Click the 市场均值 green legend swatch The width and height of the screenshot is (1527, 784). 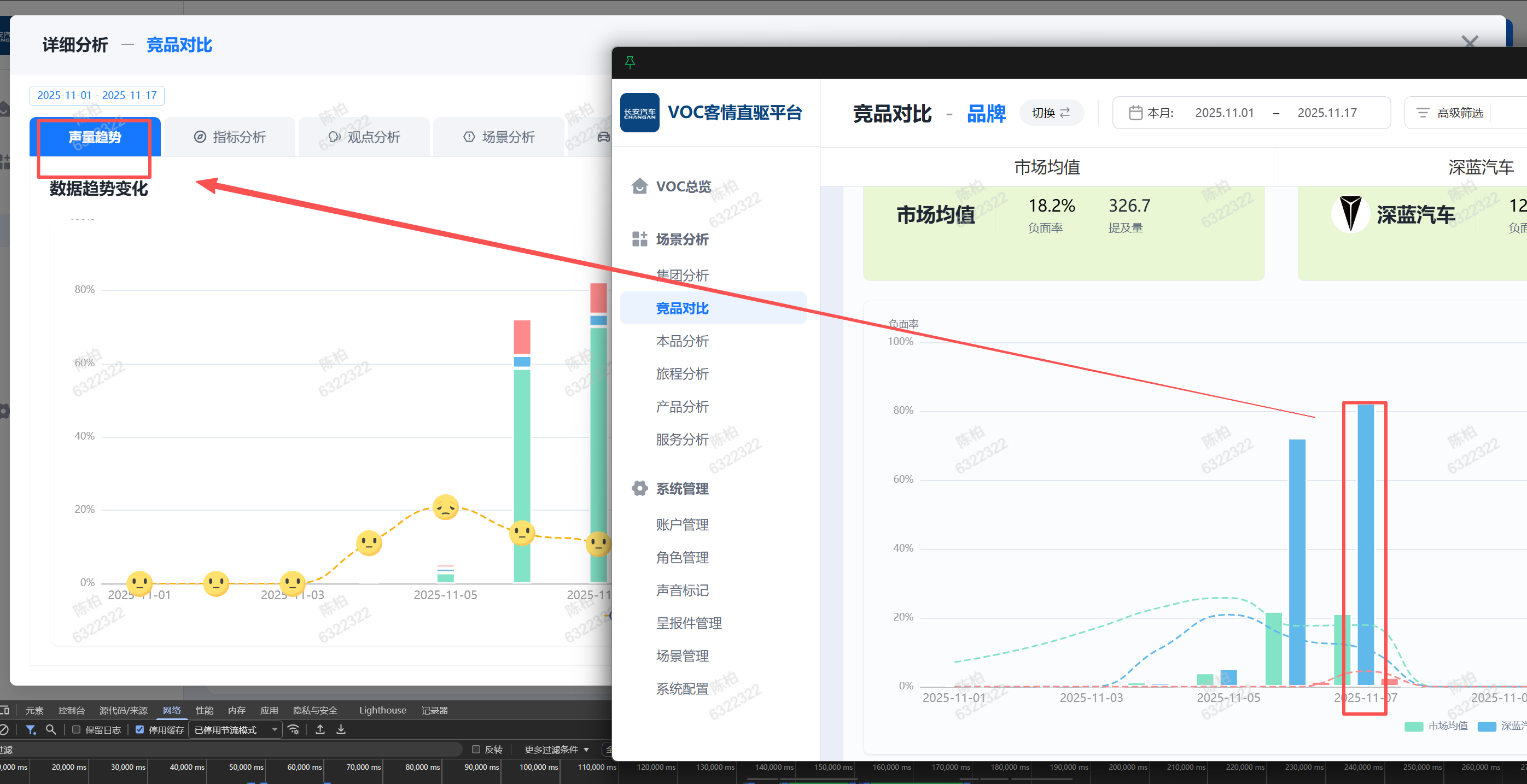1413,726
